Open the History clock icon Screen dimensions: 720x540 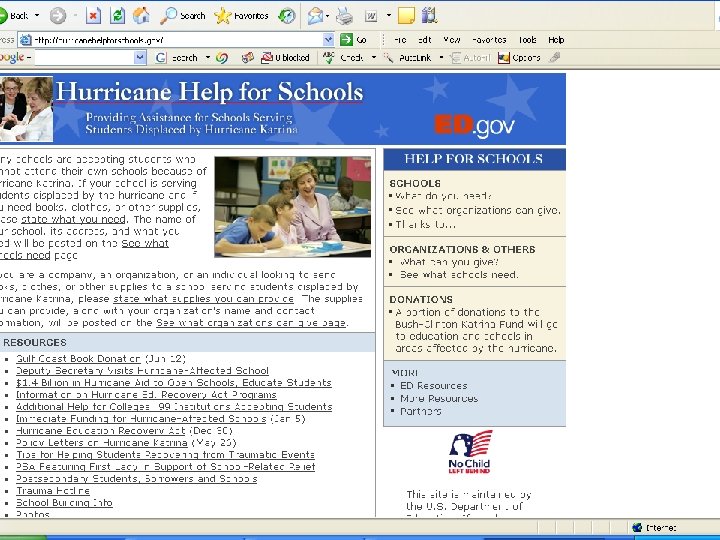click(287, 16)
